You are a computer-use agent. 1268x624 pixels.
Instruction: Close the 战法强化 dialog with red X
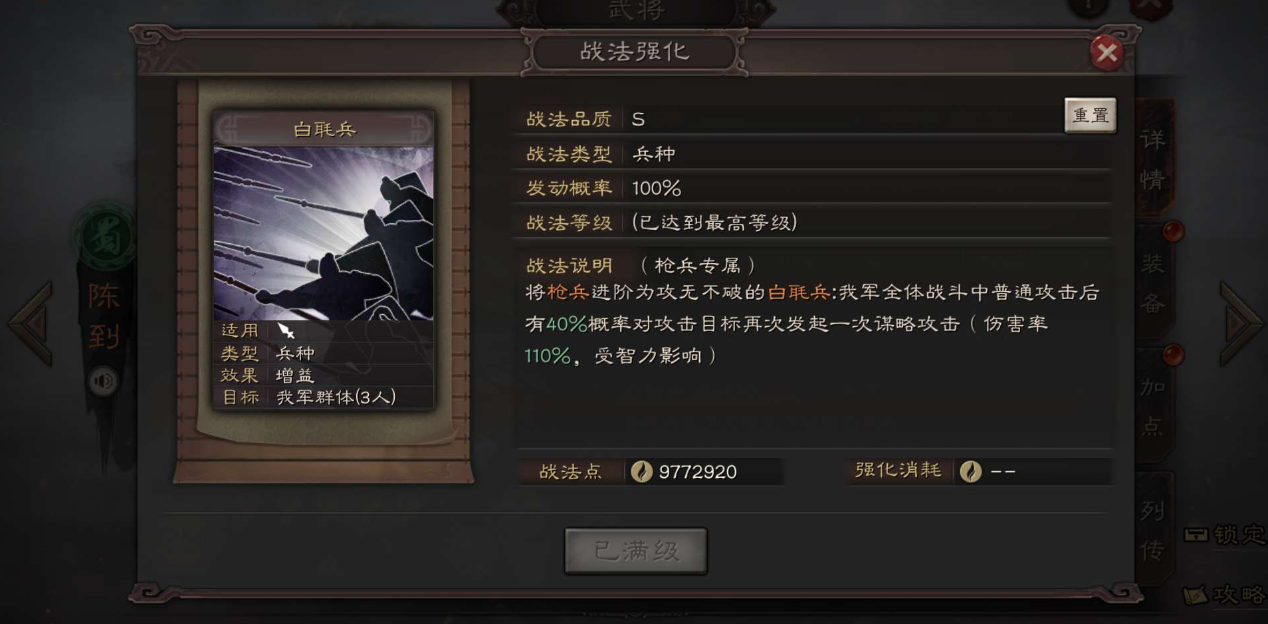(x=1106, y=52)
